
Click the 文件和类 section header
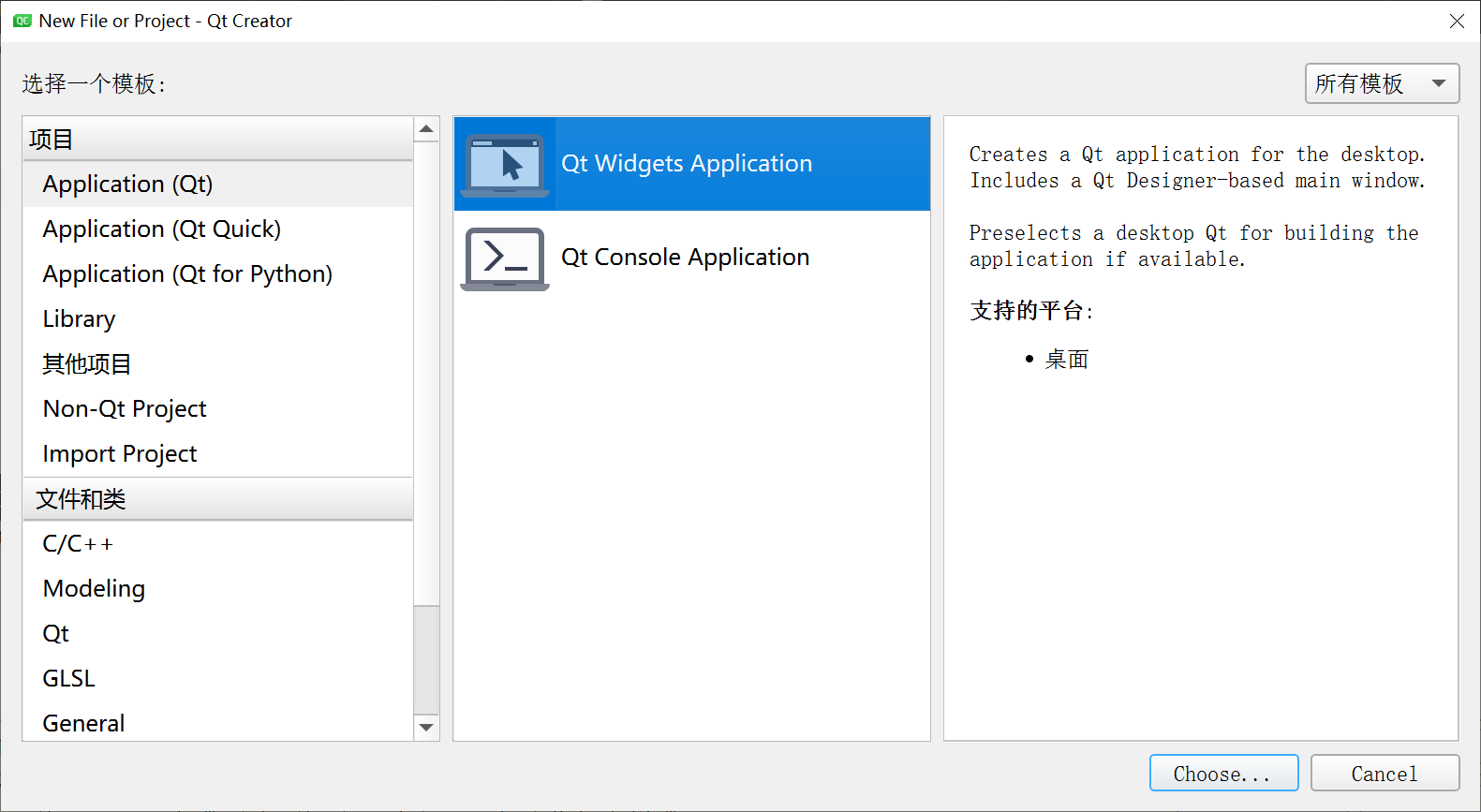click(217, 499)
